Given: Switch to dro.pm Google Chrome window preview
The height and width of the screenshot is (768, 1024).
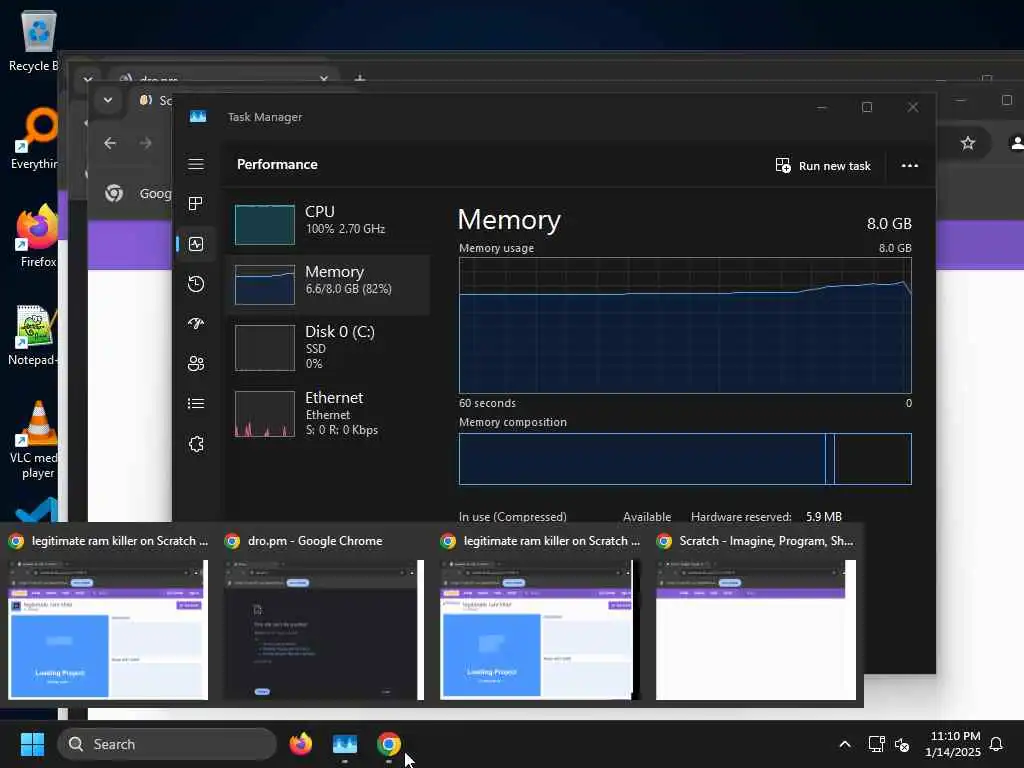Looking at the screenshot, I should 324,615.
